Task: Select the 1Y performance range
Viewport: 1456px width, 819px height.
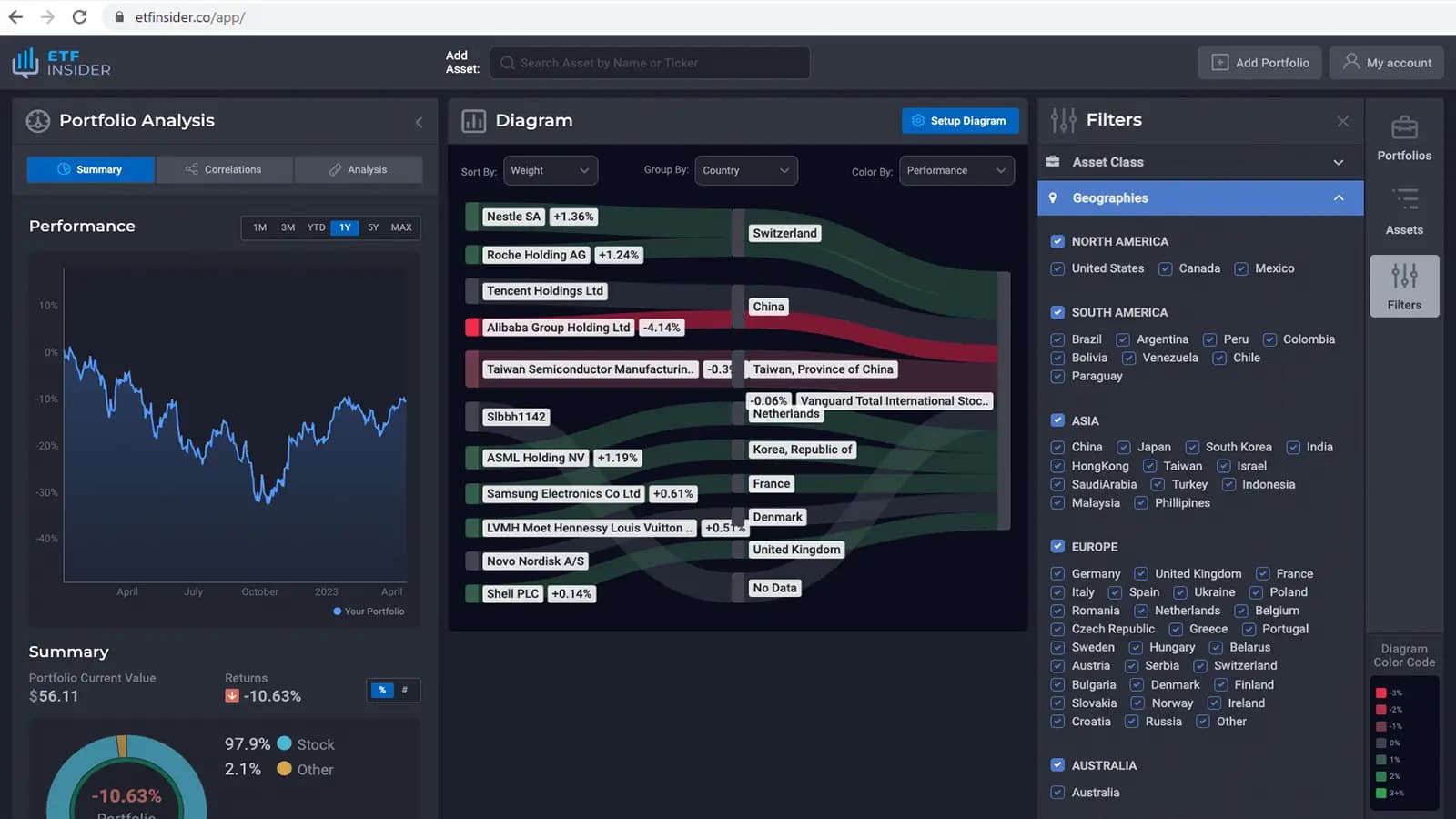Action: pos(345,227)
